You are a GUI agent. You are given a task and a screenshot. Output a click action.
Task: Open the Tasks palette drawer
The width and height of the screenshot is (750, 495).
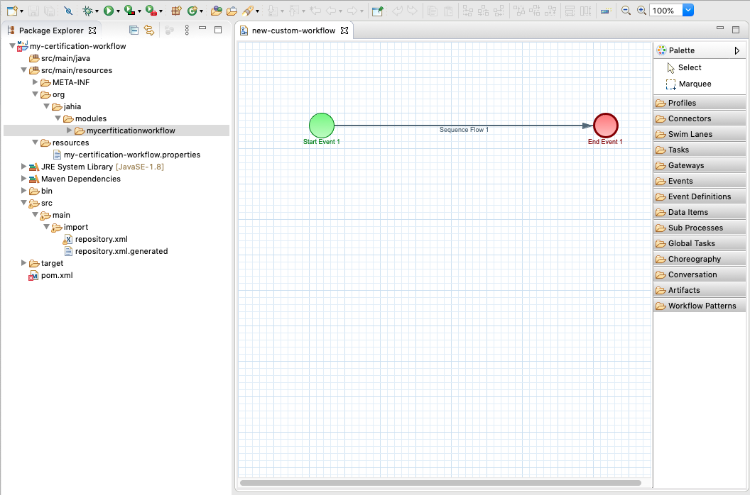pos(678,150)
